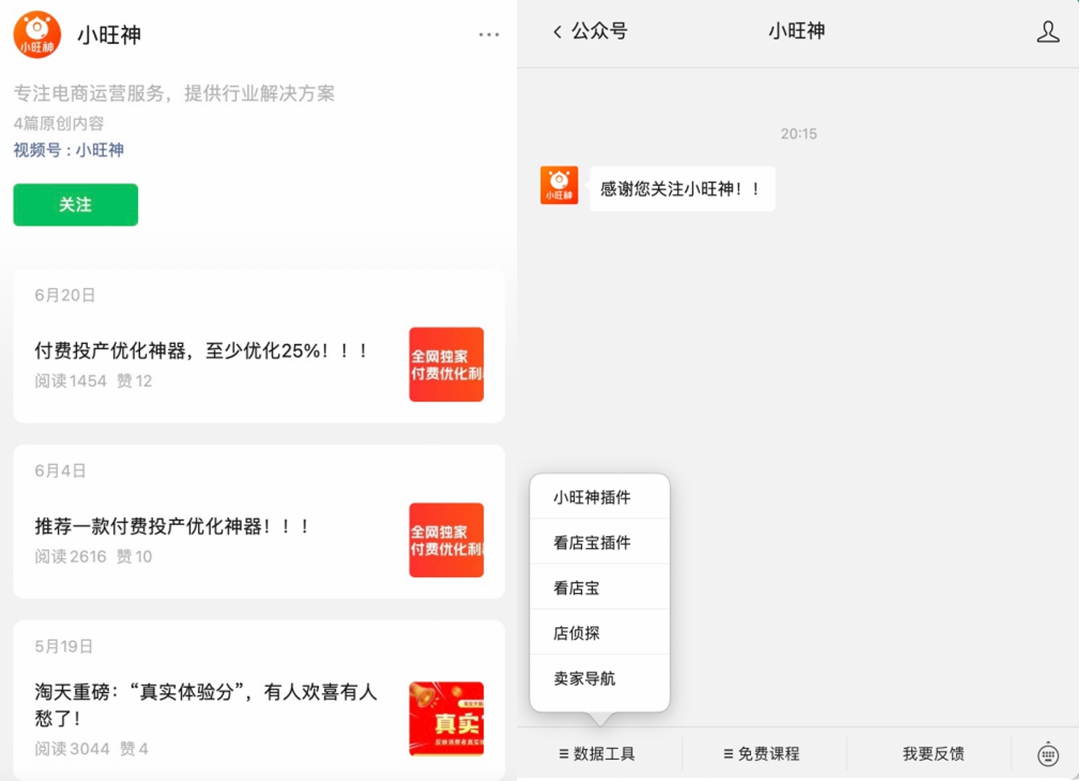Collapse the 数据工具 bottom menu
The image size is (1080, 781).
point(597,754)
